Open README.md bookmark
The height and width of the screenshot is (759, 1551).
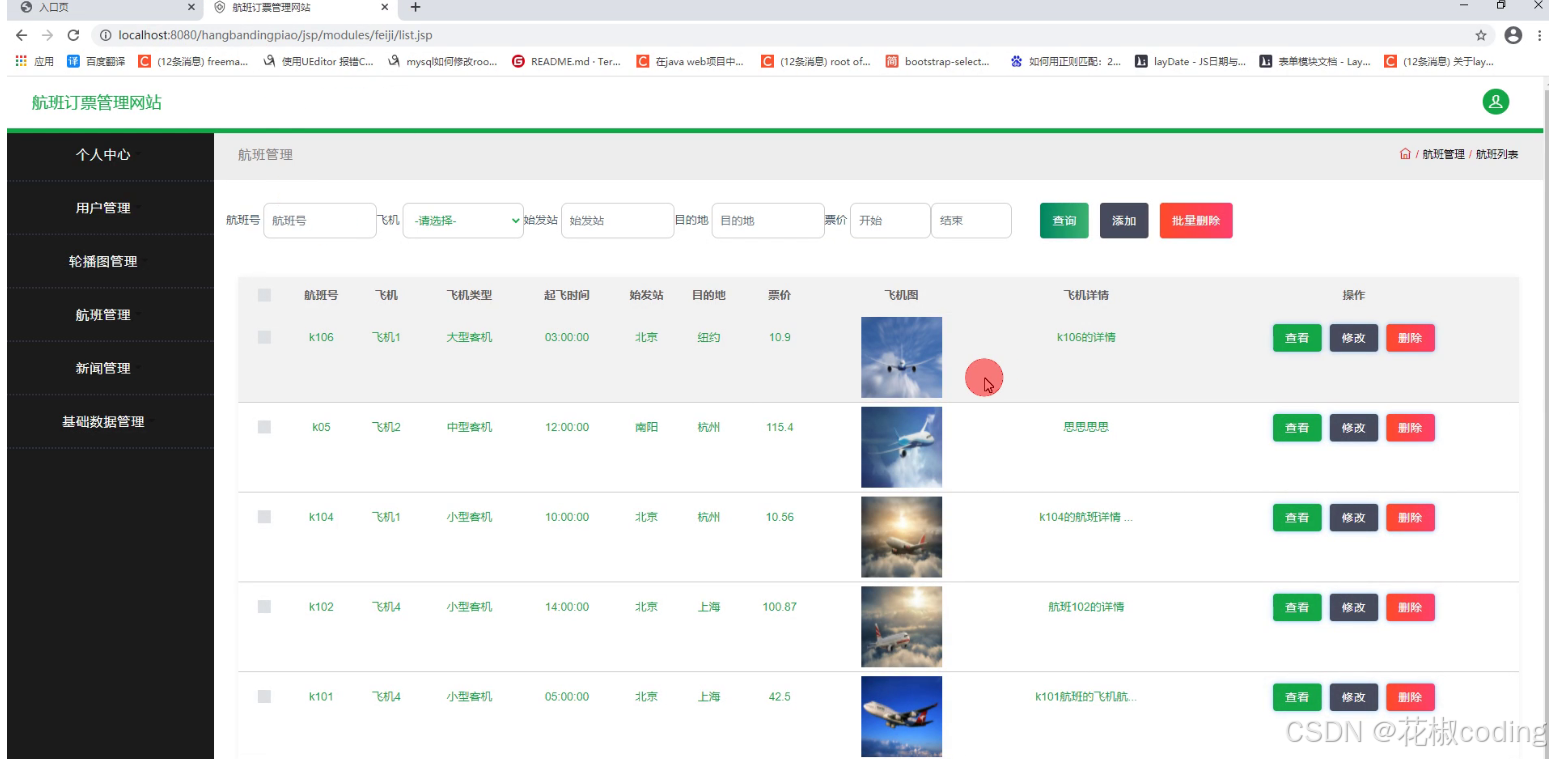[x=566, y=61]
